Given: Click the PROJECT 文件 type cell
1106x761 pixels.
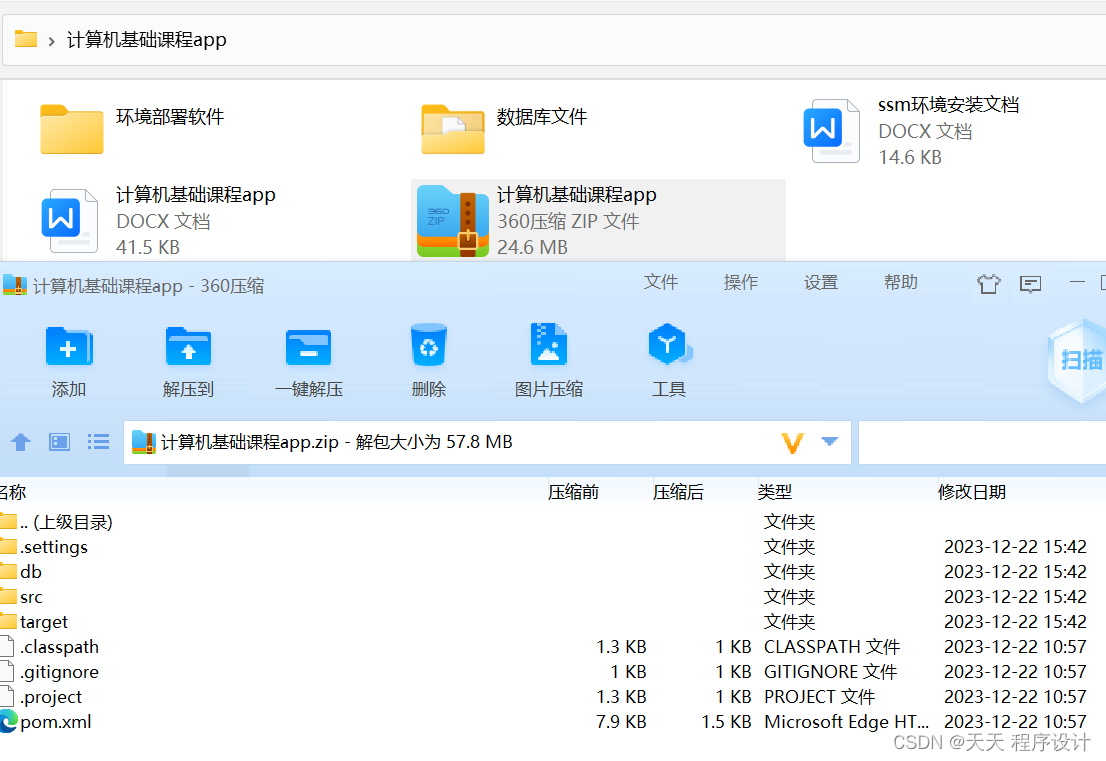Looking at the screenshot, I should click(x=820, y=697).
